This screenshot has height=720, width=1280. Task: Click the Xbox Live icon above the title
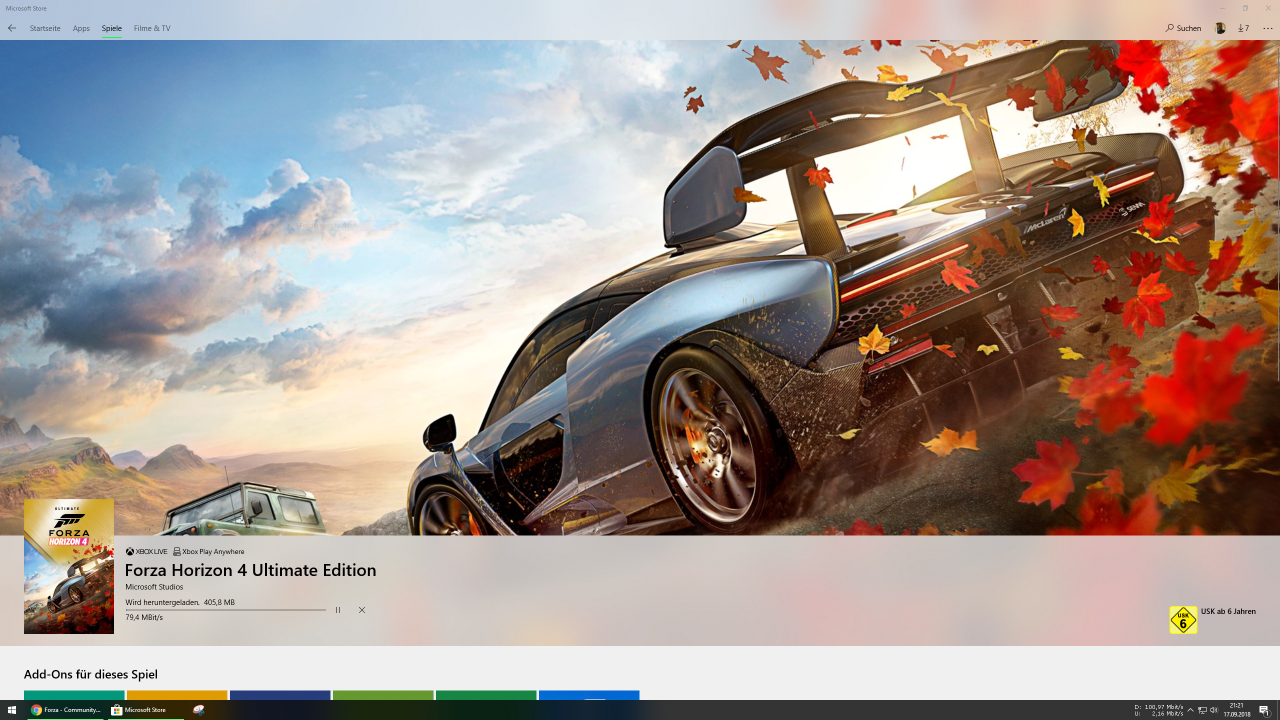[129, 551]
